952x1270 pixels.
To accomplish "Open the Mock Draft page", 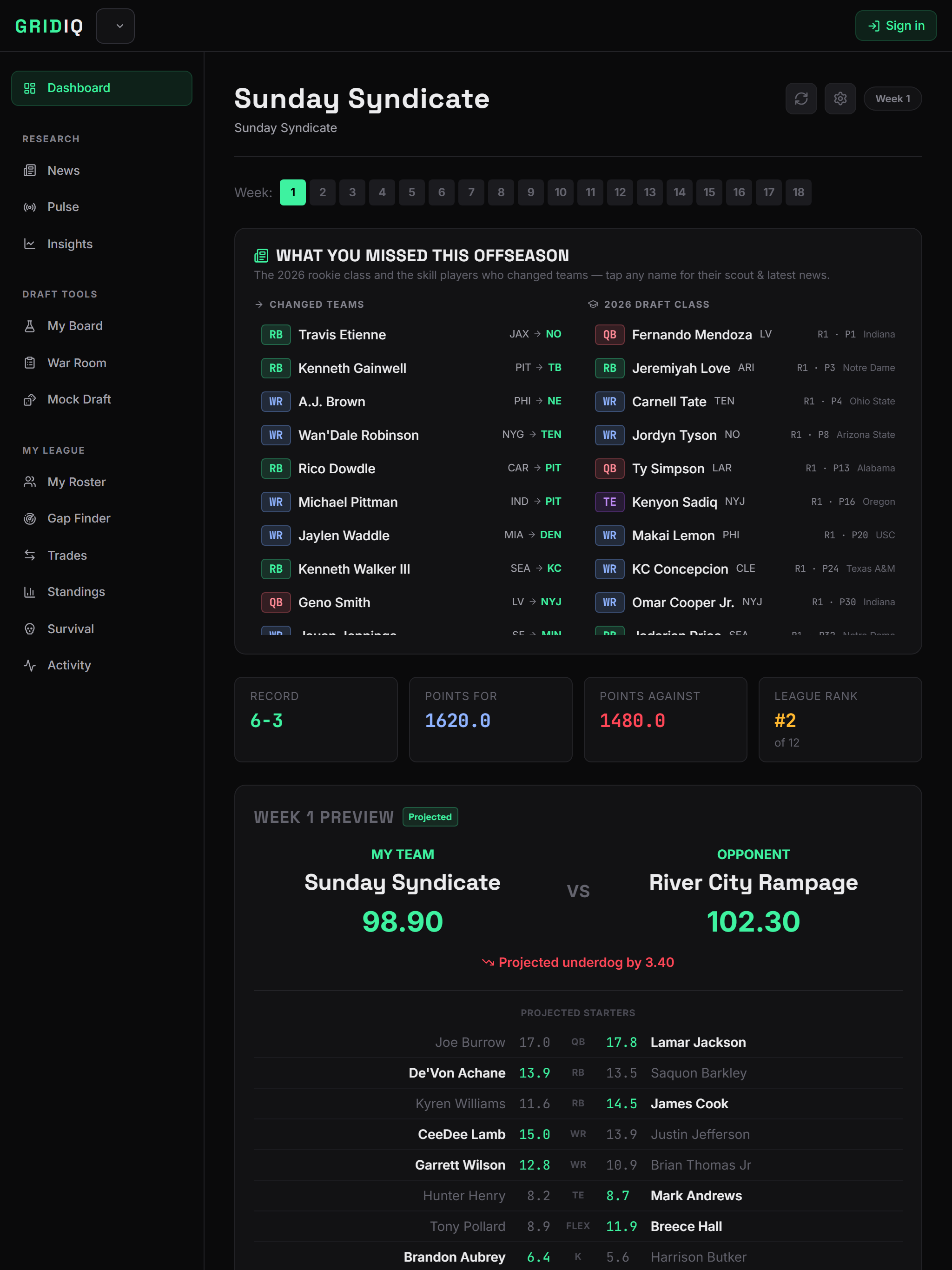I will click(x=102, y=400).
